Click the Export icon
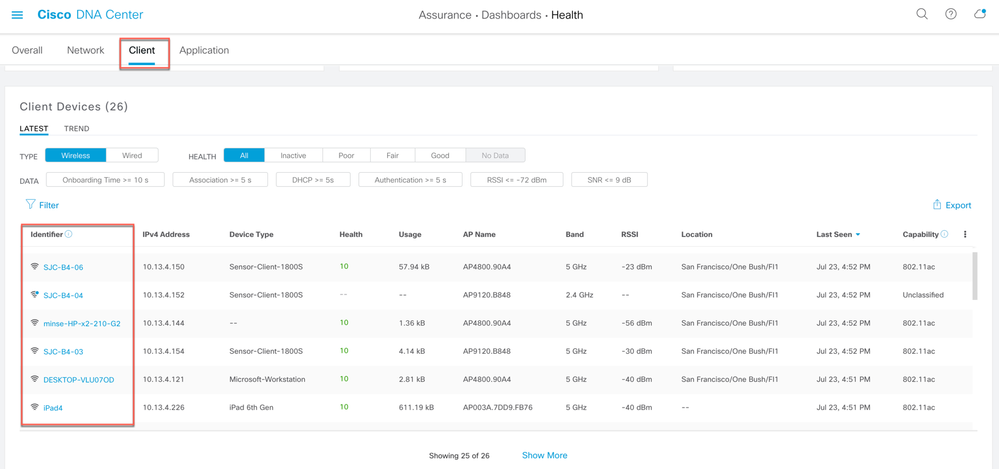Viewport: 999px width, 469px height. click(x=937, y=205)
